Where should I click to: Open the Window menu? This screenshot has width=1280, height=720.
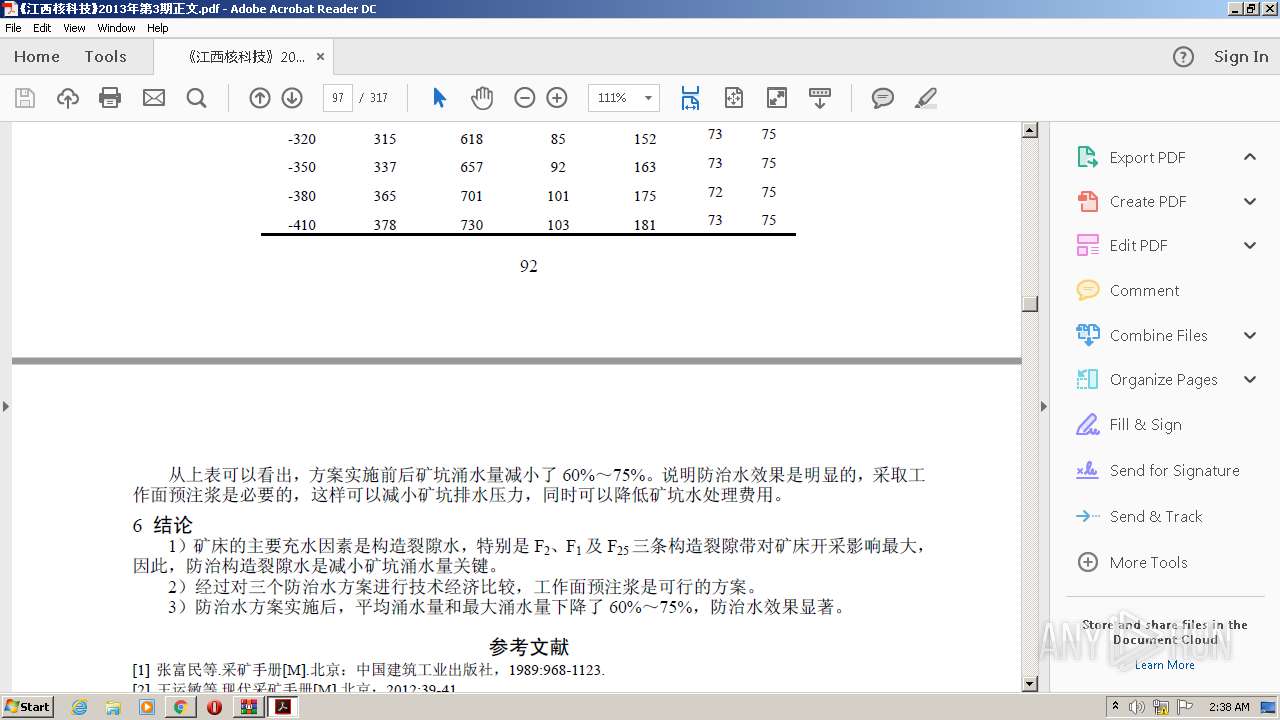coord(116,28)
